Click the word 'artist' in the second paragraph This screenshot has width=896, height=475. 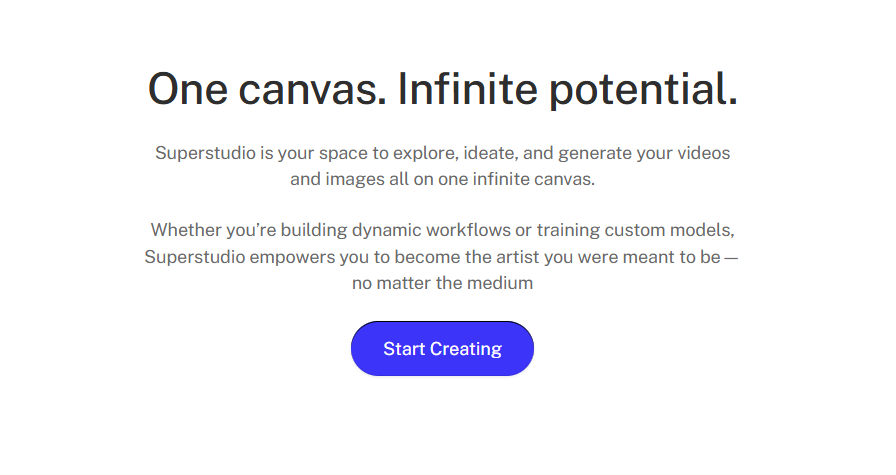pyautogui.click(x=518, y=257)
